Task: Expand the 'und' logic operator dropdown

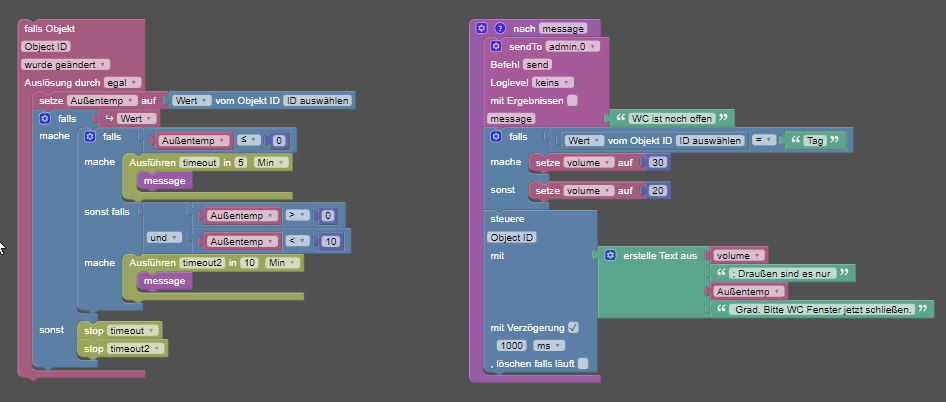Action: click(164, 238)
